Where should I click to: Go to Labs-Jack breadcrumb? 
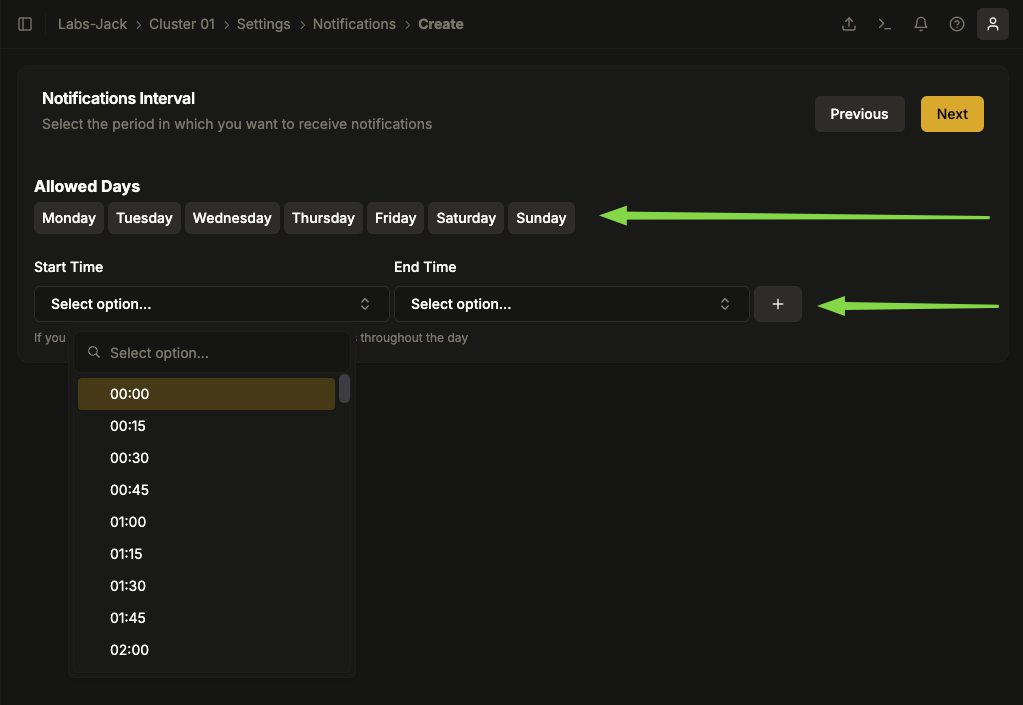(92, 24)
